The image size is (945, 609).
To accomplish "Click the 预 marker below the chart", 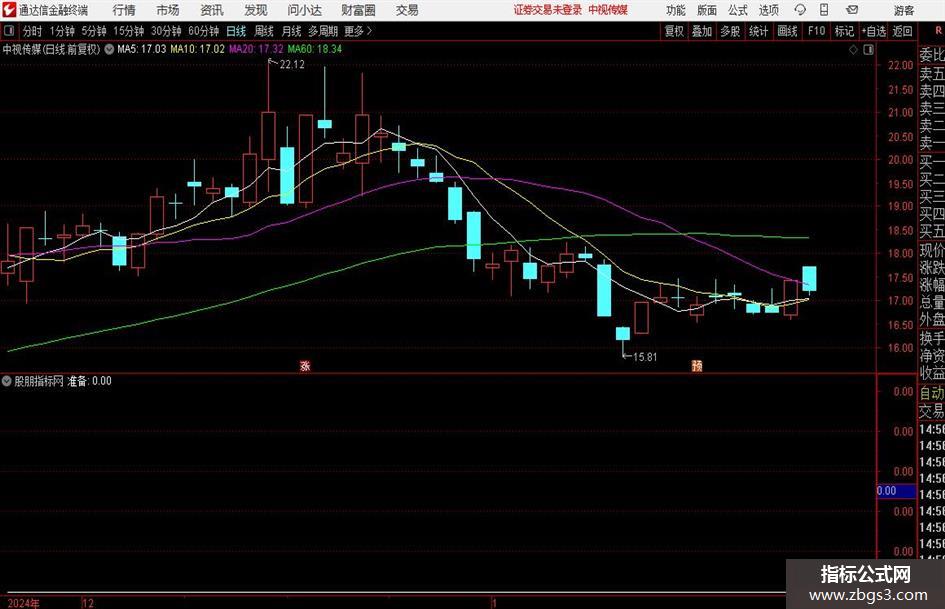I will point(697,365).
